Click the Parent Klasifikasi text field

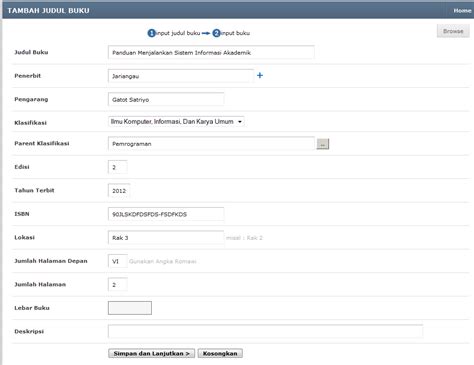(211, 144)
